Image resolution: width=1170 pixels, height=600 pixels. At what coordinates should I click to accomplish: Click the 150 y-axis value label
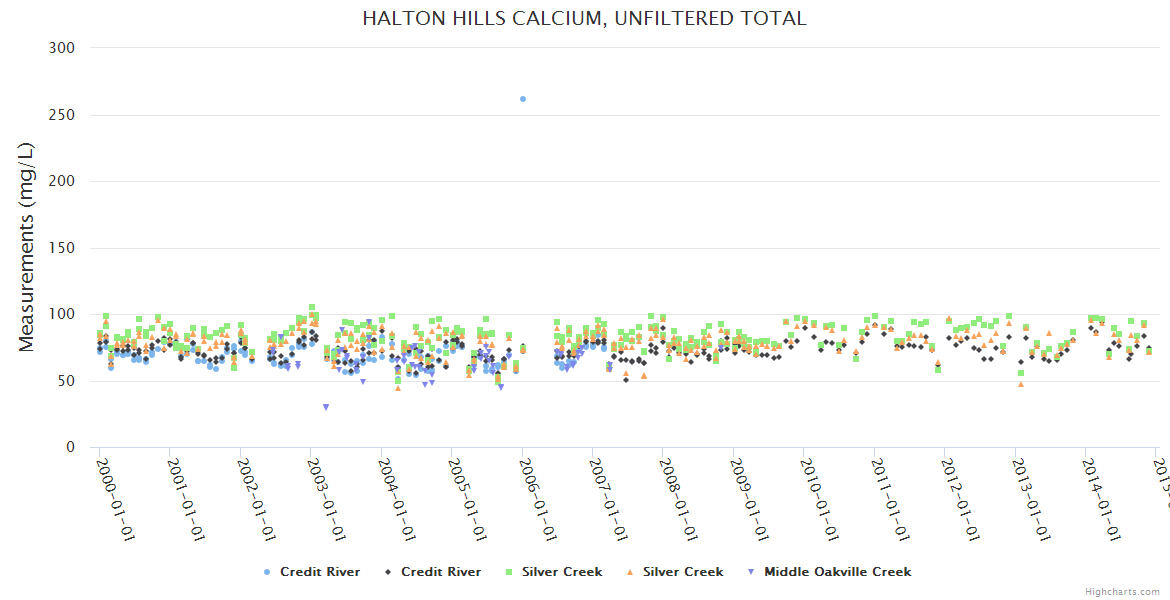click(62, 248)
